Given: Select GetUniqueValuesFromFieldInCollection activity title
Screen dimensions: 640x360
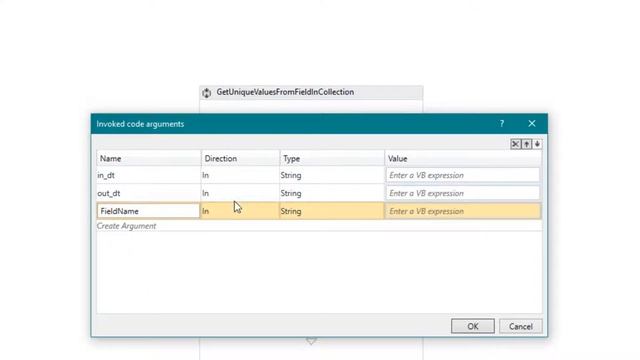Looking at the screenshot, I should coord(285,92).
